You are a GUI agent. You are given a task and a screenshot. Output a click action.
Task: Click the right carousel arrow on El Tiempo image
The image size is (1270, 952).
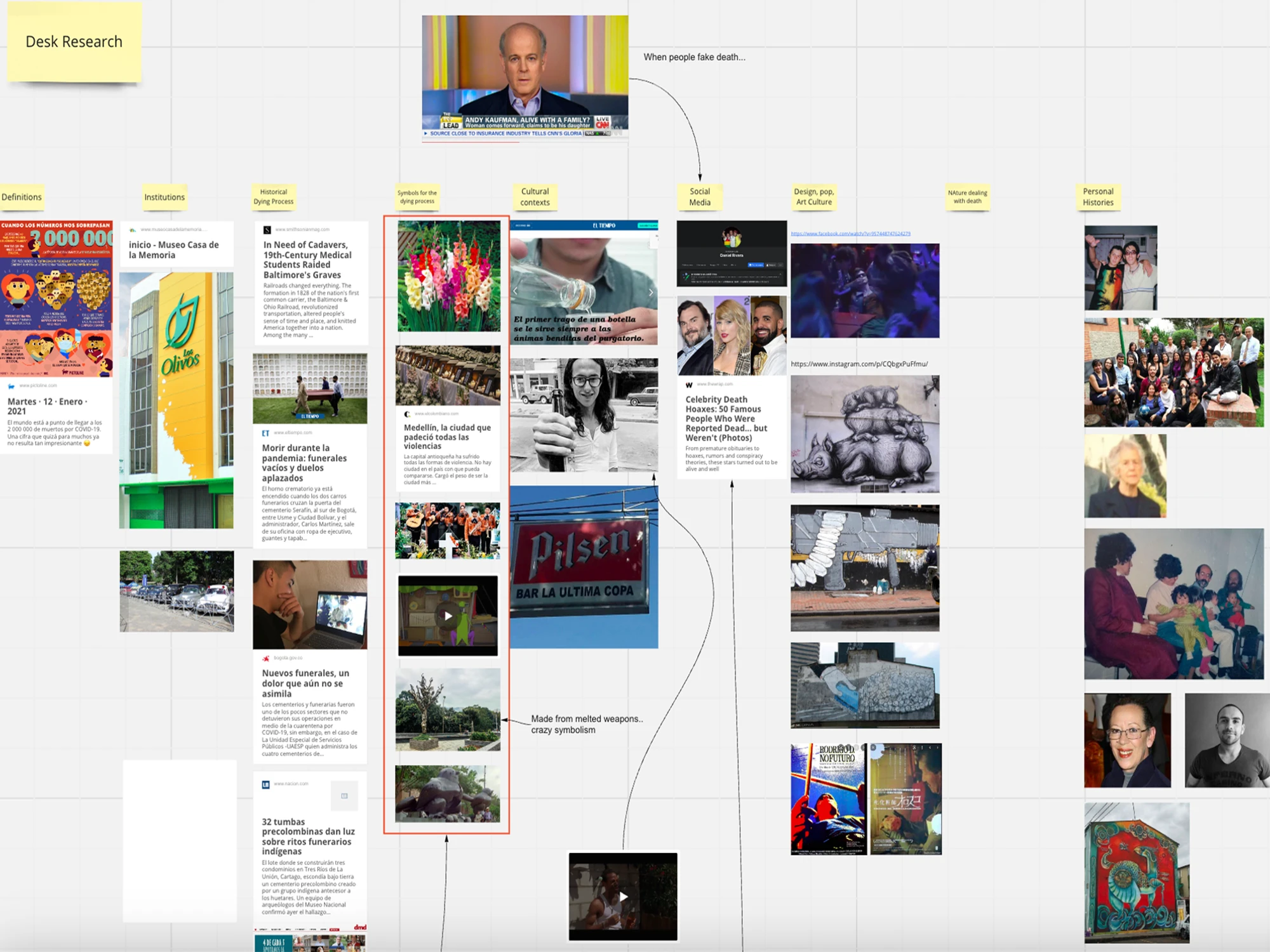[650, 292]
